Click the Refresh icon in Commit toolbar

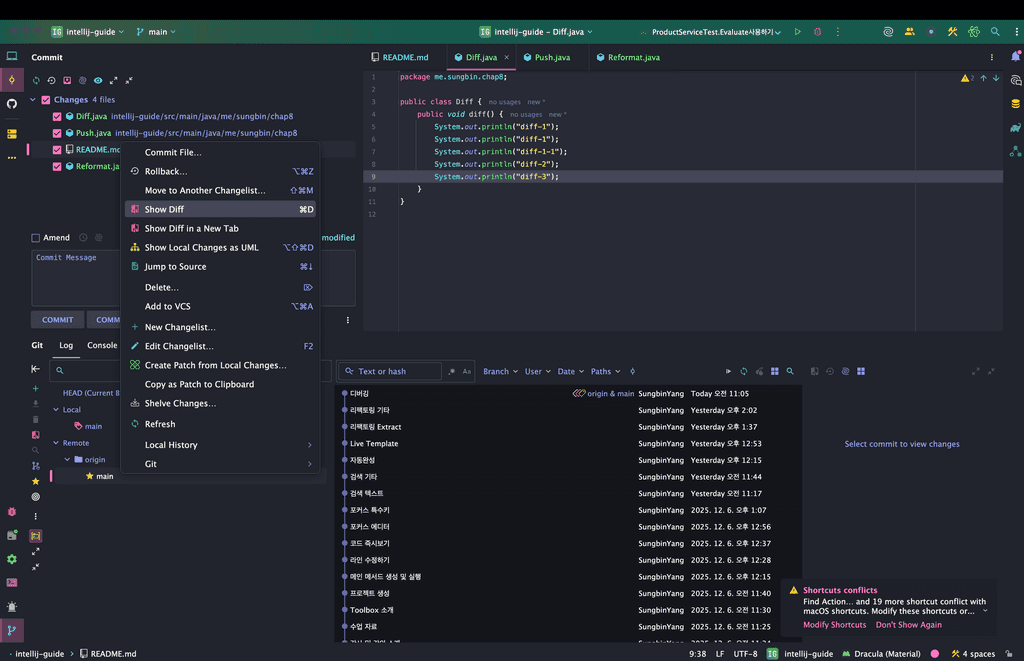[x=37, y=80]
